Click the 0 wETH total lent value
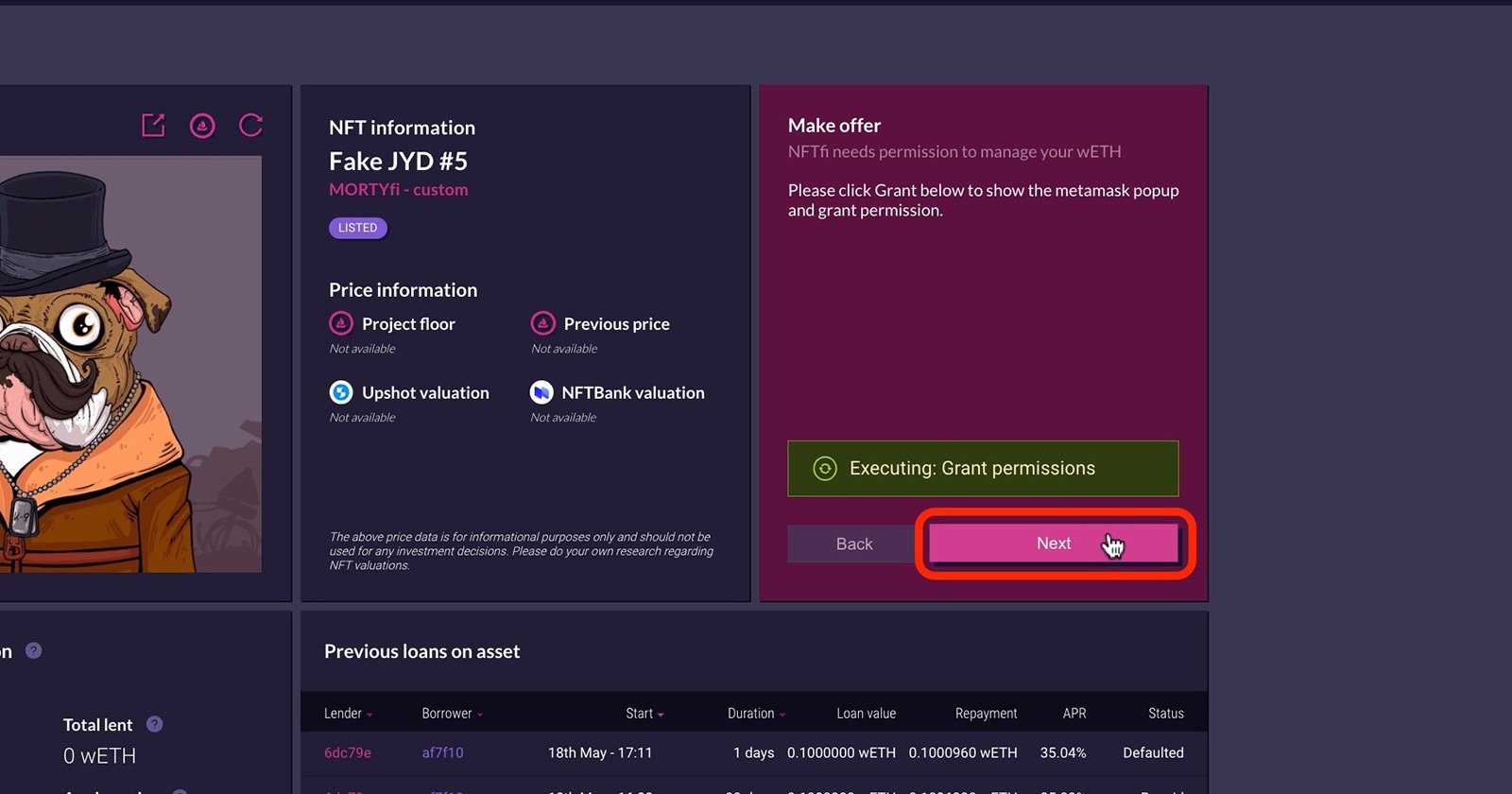1512x794 pixels. click(x=99, y=756)
